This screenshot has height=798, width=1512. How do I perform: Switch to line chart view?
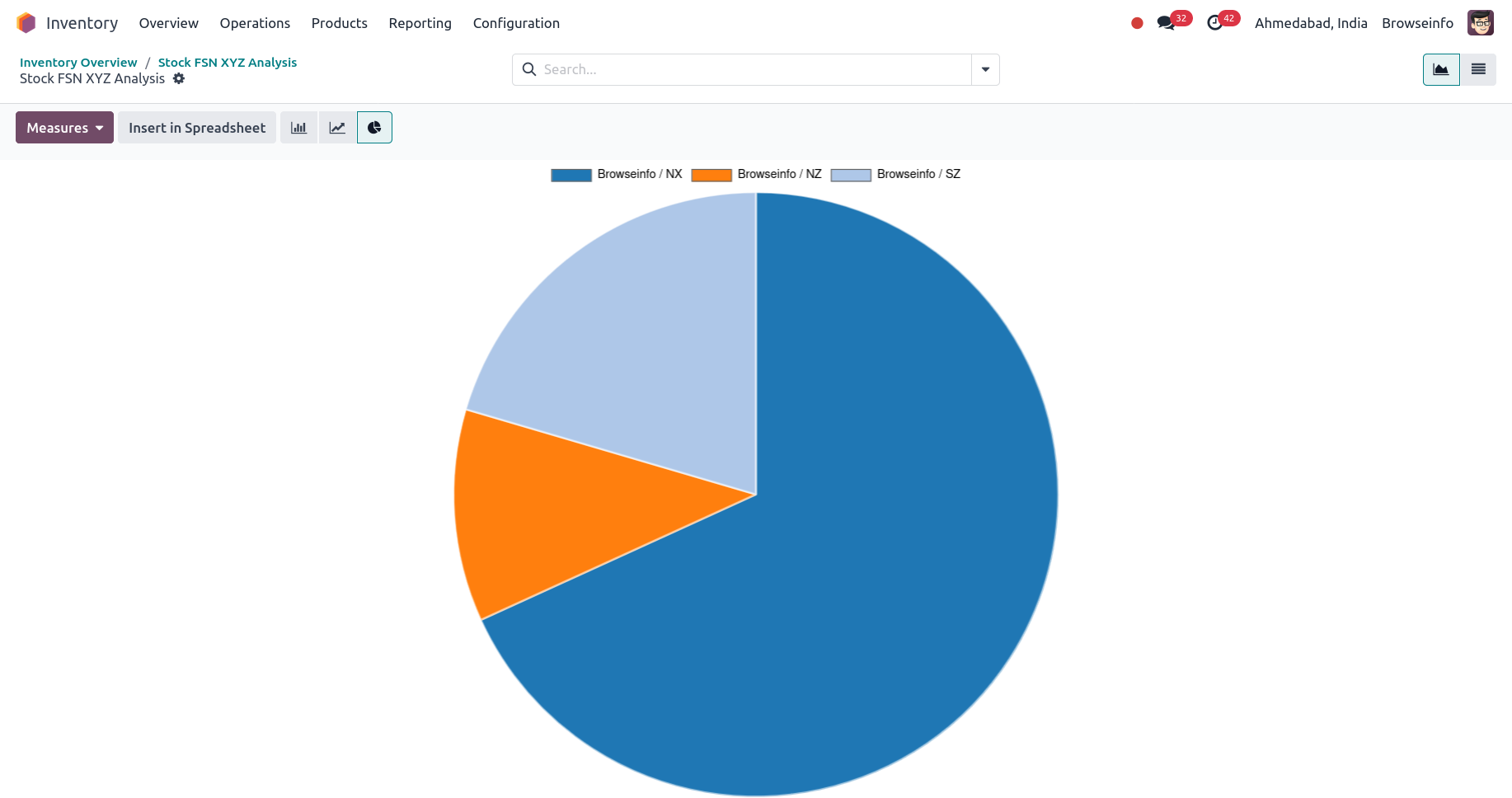pos(337,128)
